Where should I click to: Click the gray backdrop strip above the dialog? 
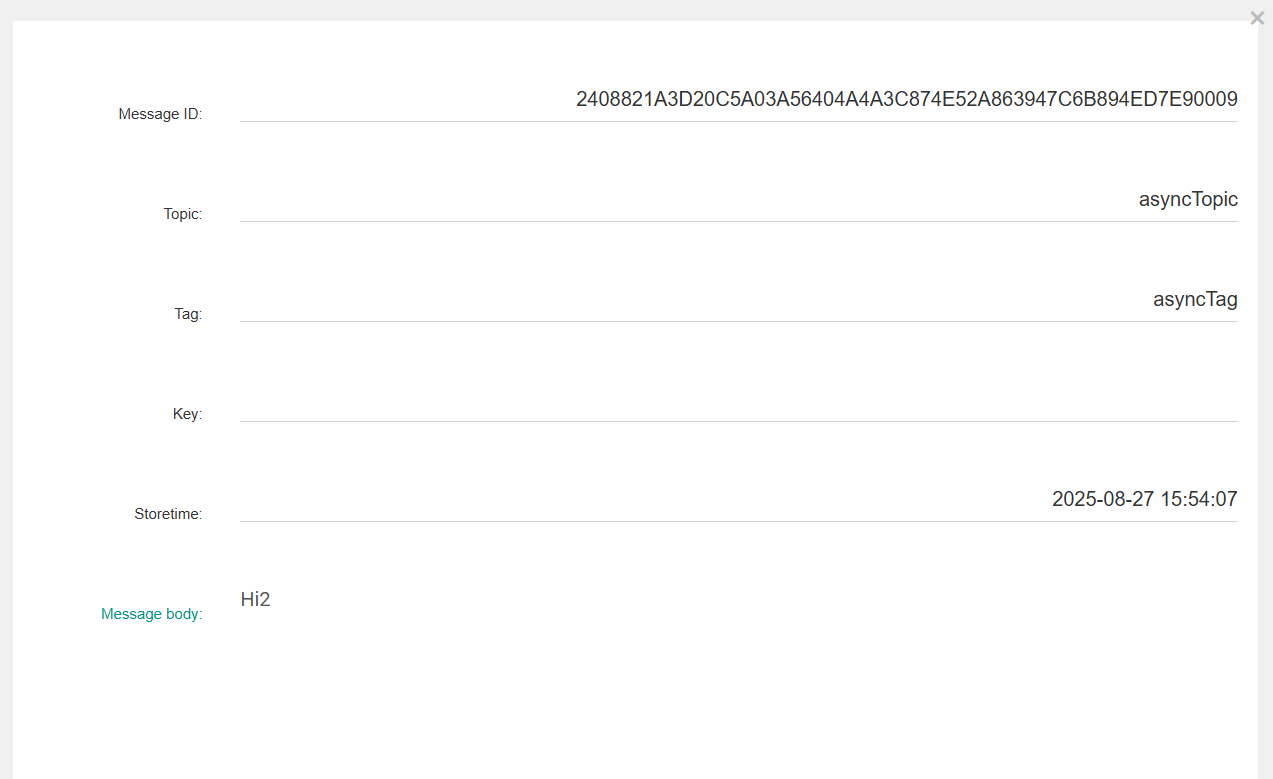click(x=600, y=9)
